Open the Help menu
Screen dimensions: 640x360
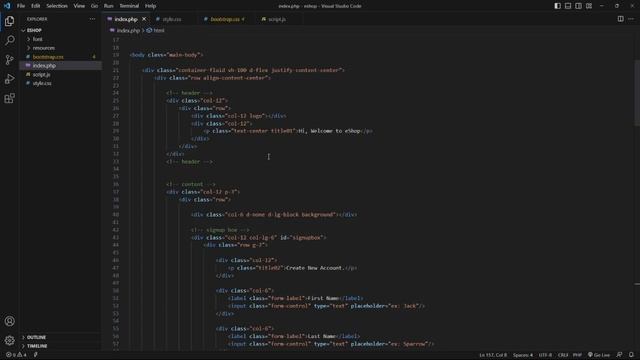click(x=151, y=6)
